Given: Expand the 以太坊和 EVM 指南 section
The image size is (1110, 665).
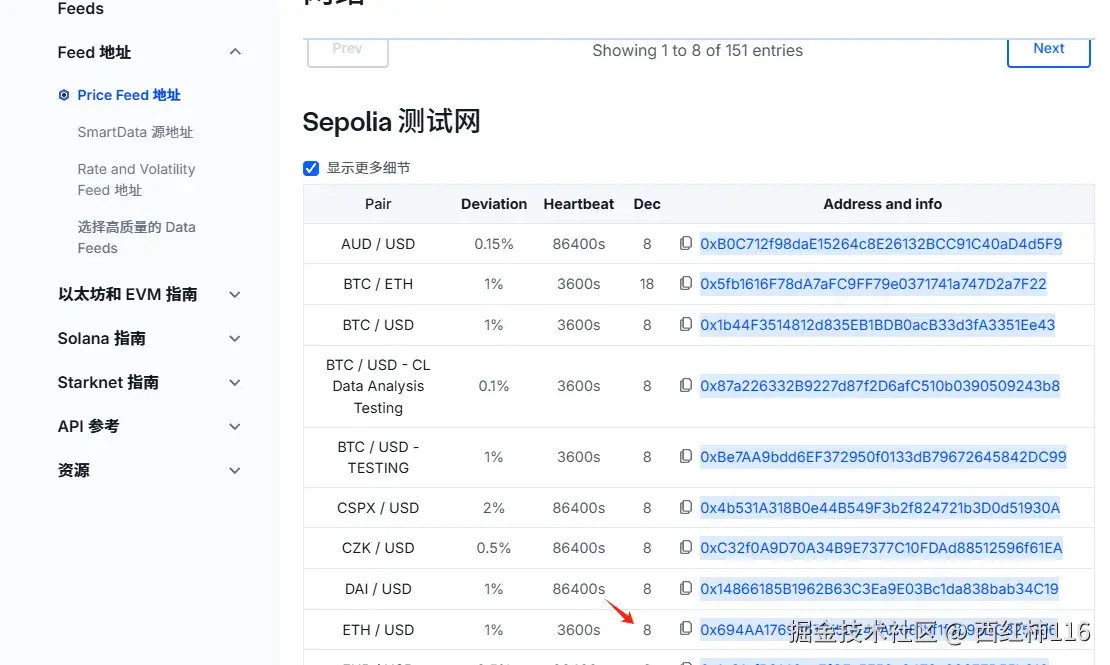Looking at the screenshot, I should tap(235, 294).
